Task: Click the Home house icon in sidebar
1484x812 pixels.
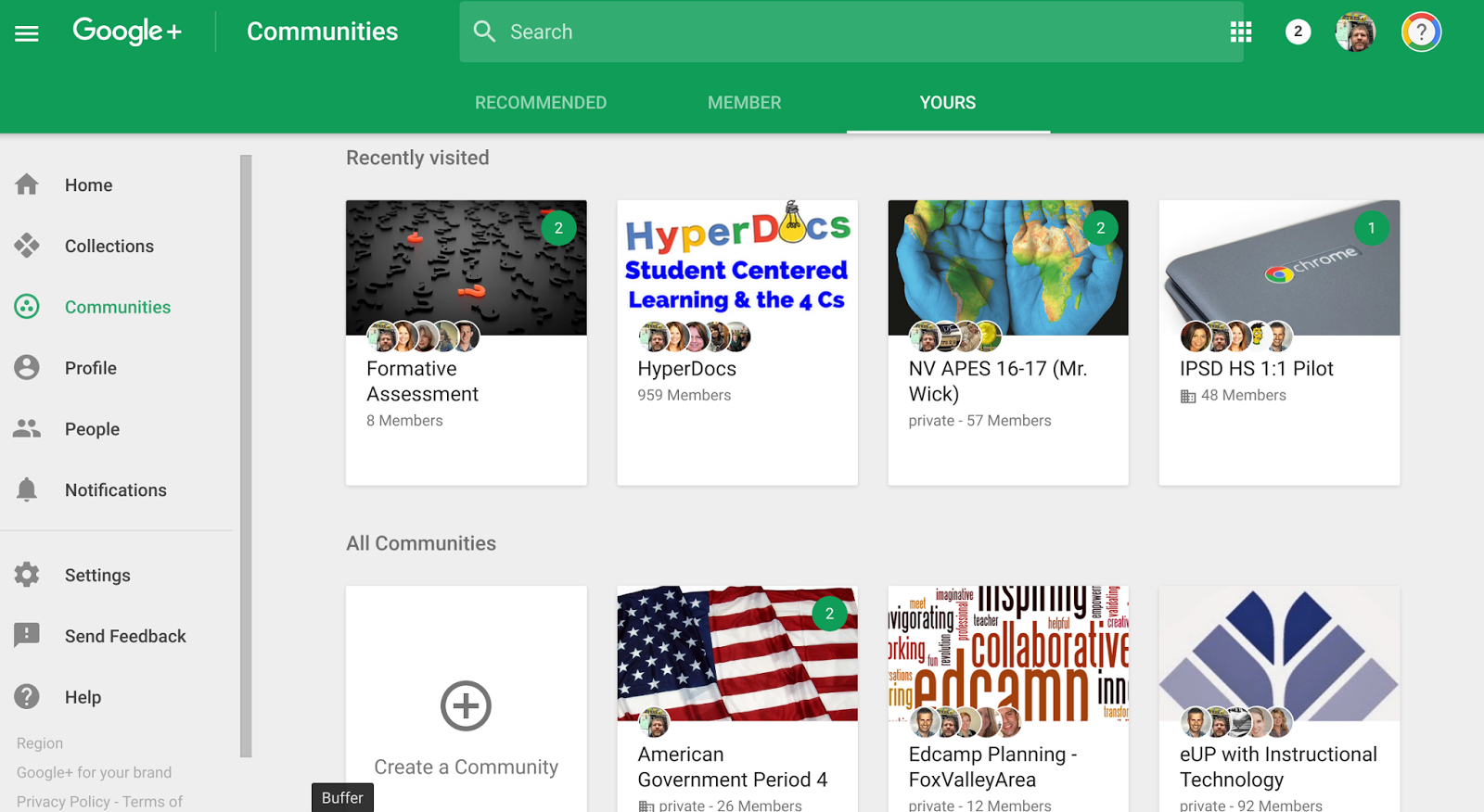Action: [27, 184]
